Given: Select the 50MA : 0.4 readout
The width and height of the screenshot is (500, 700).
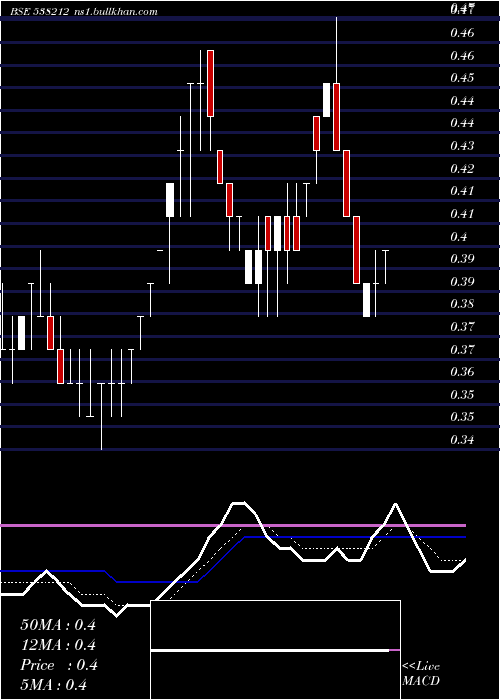Looking at the screenshot, I should (58, 625).
